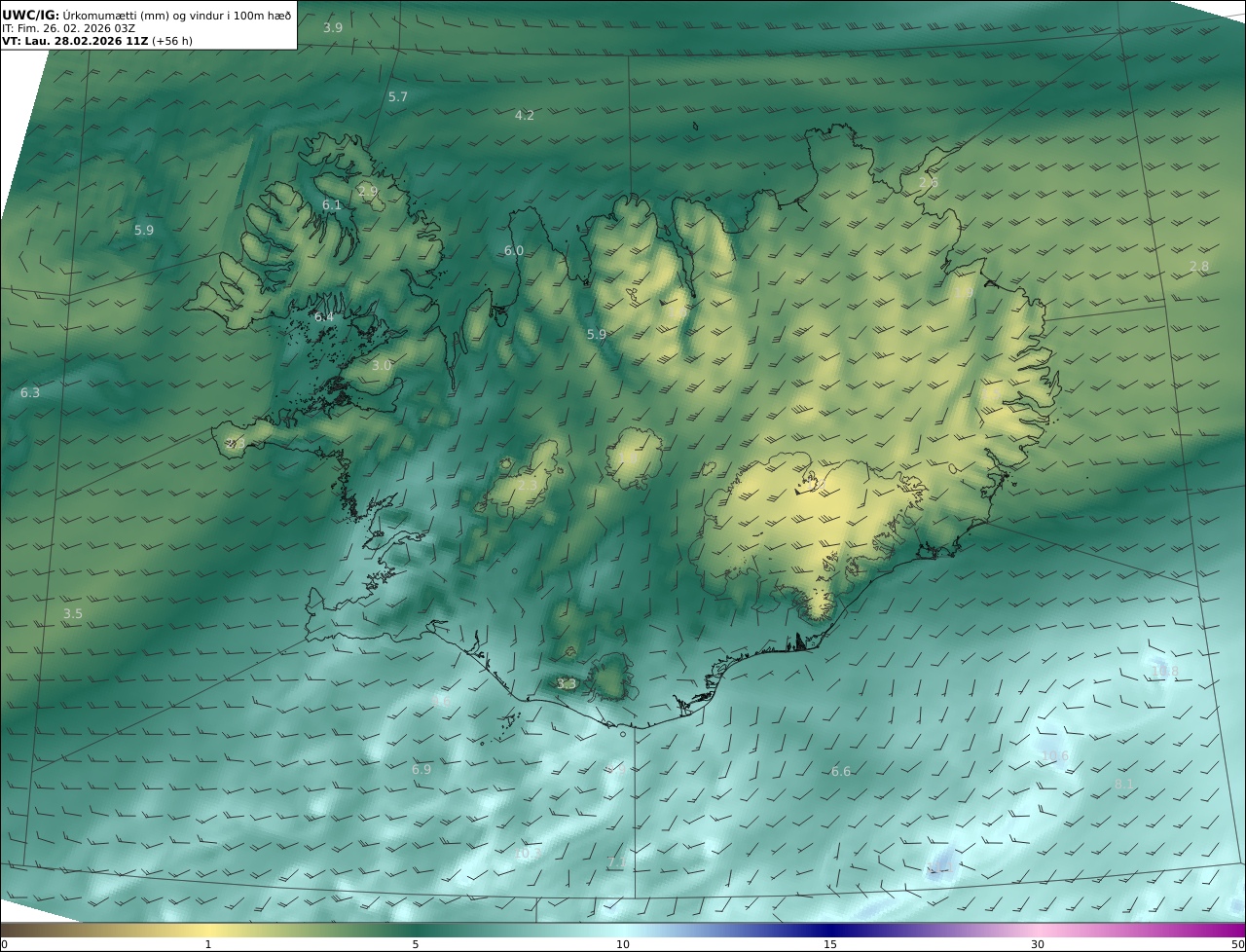Click the colour scale tick label 50

(x=1238, y=944)
